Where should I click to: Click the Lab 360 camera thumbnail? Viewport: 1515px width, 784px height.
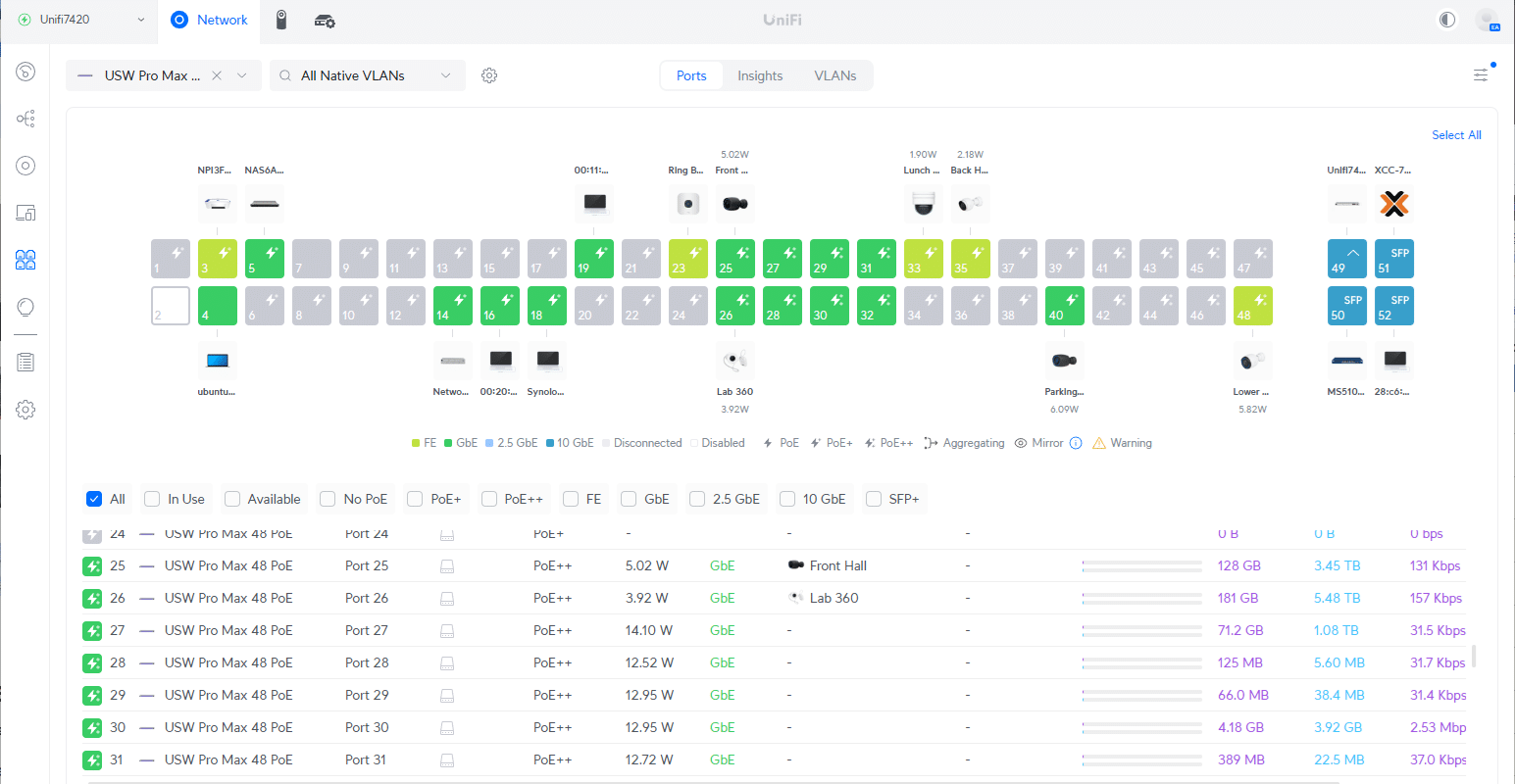735,361
